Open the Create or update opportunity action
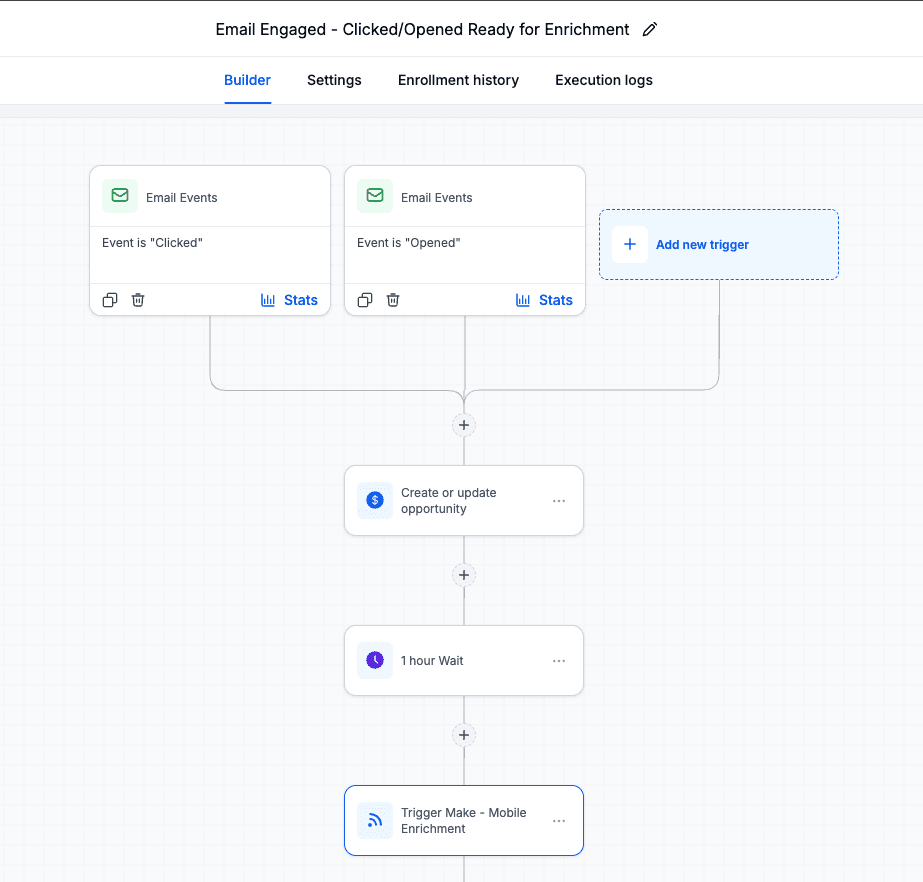Viewport: 923px width, 882px height. click(464, 500)
